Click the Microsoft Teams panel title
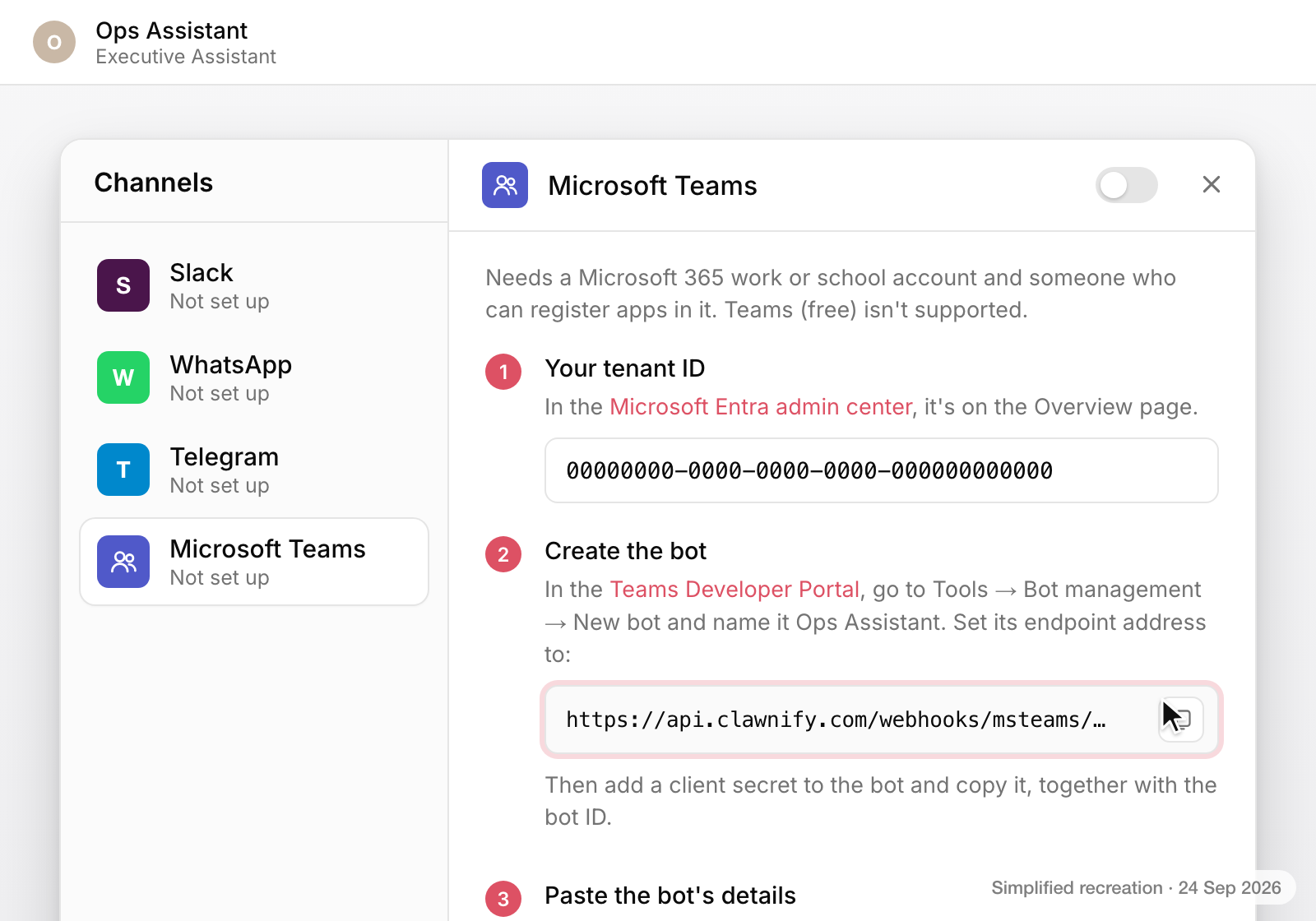 [652, 186]
